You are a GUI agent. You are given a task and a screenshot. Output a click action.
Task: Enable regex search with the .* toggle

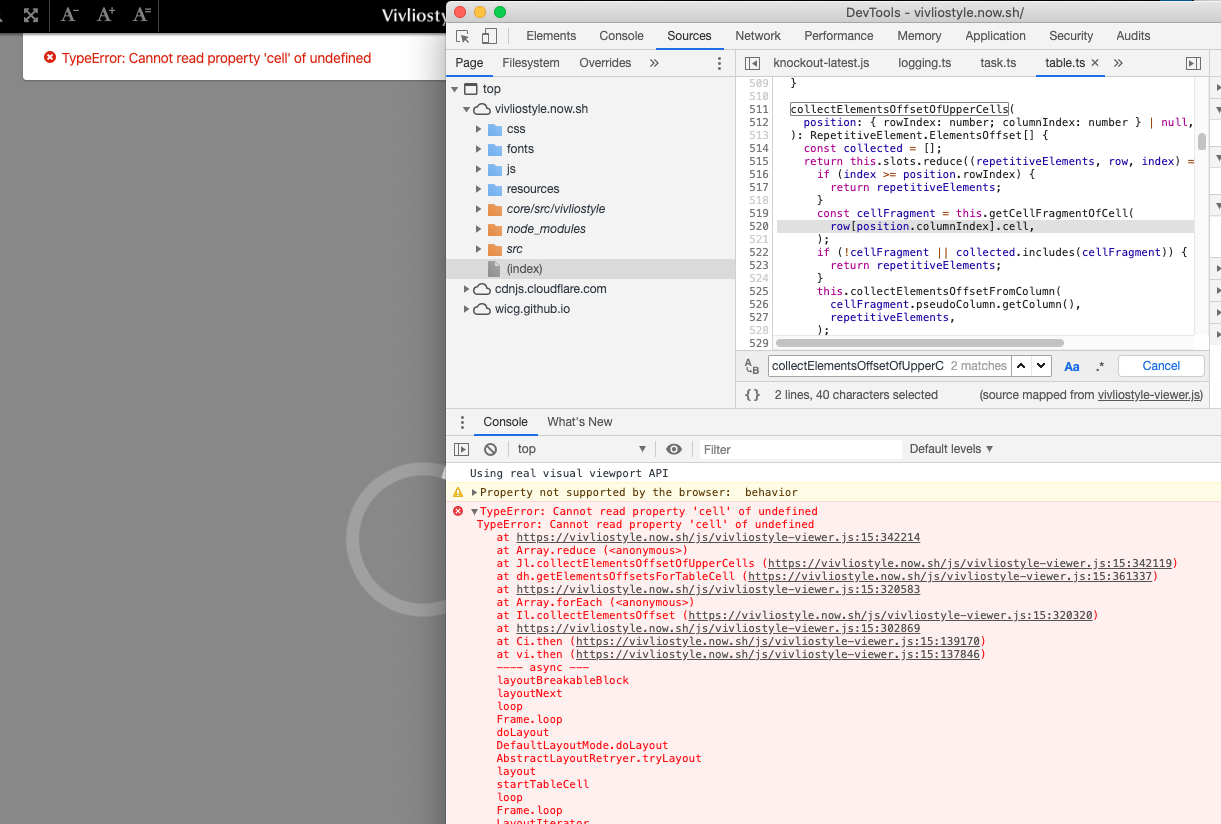(x=1099, y=366)
